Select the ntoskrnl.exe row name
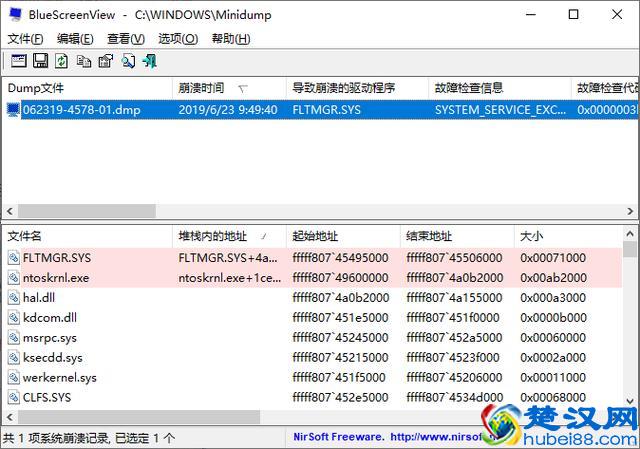This screenshot has height=449, width=640. (56, 278)
